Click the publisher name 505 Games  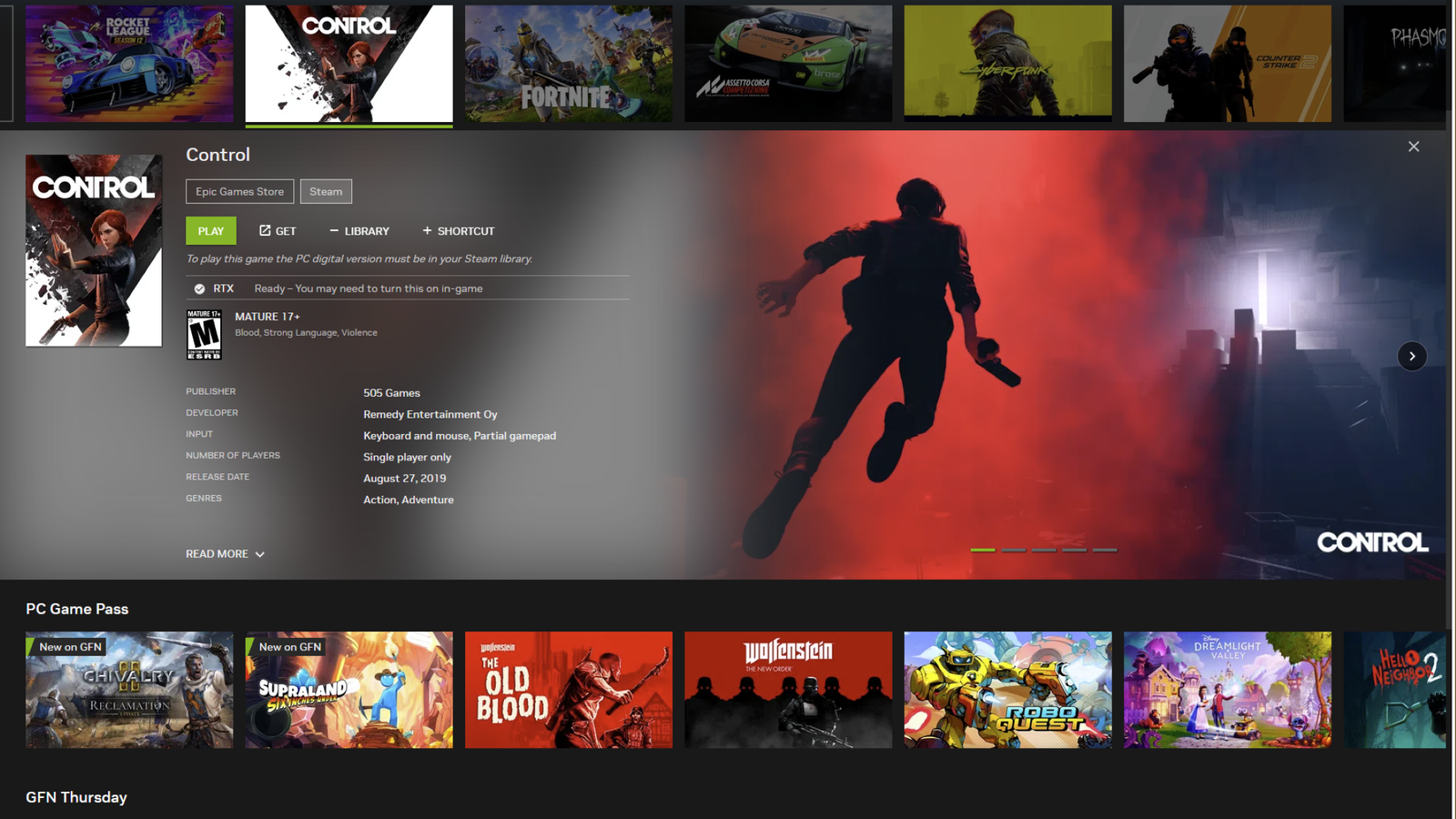coord(391,393)
